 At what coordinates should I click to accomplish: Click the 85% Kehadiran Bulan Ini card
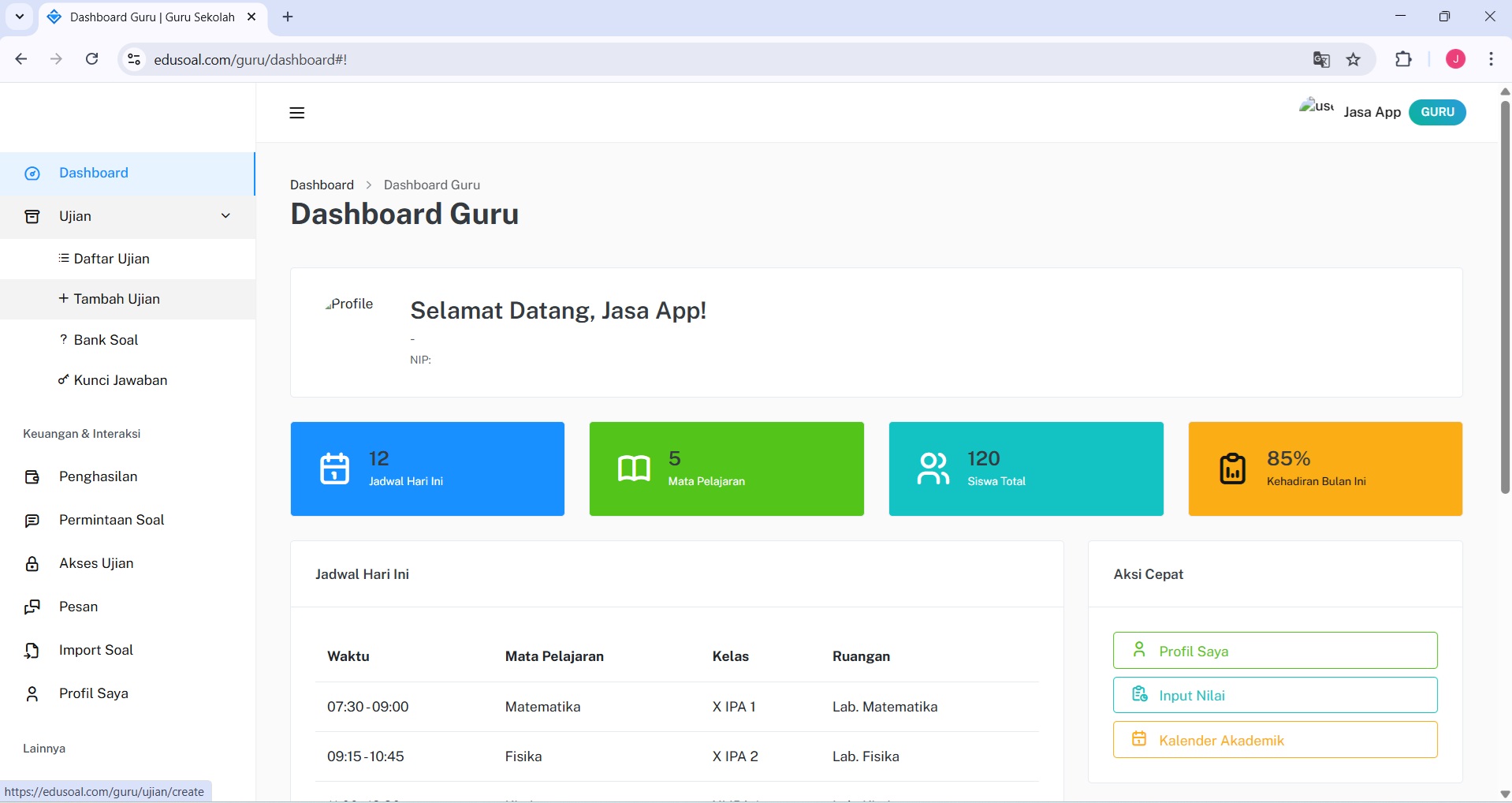1325,469
